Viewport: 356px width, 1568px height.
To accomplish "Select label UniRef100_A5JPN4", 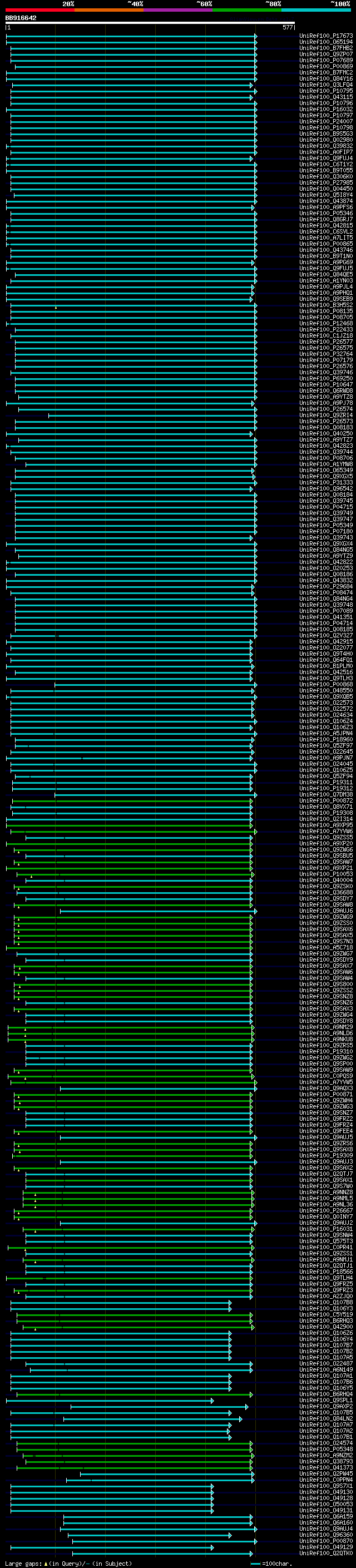I will click(326, 734).
